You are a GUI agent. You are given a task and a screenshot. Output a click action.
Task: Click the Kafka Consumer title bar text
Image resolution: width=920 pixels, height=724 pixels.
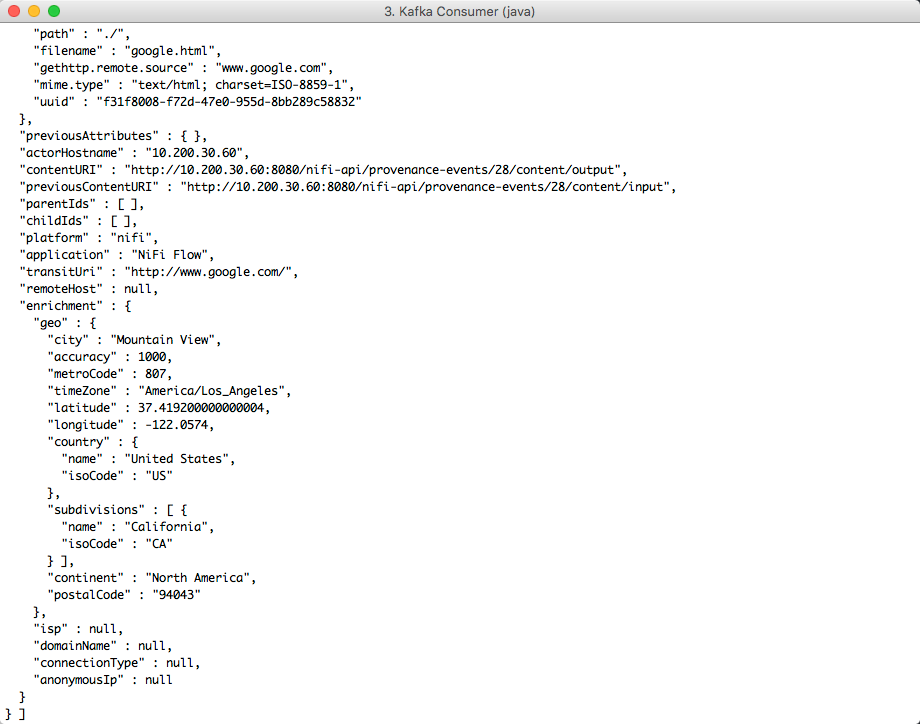click(460, 11)
